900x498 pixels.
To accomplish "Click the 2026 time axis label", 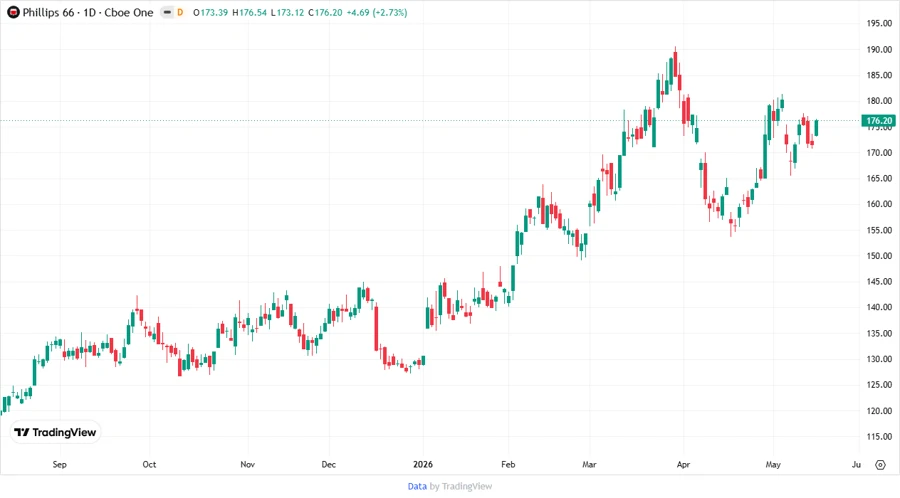I will point(423,464).
